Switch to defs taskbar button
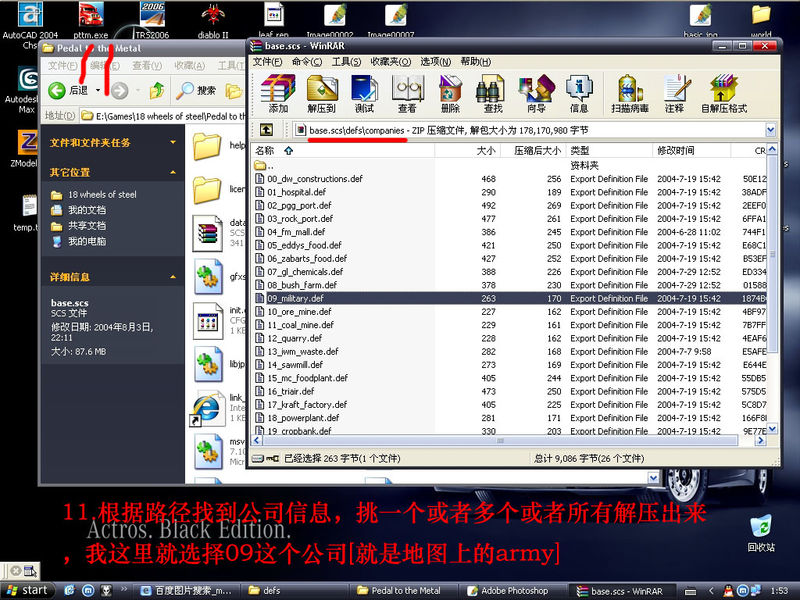The image size is (800, 600). [294, 590]
